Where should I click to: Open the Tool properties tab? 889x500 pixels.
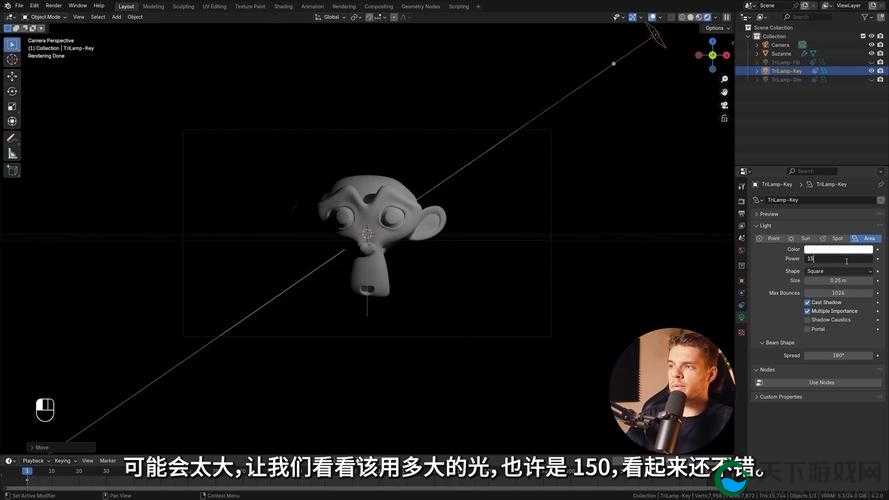click(742, 187)
